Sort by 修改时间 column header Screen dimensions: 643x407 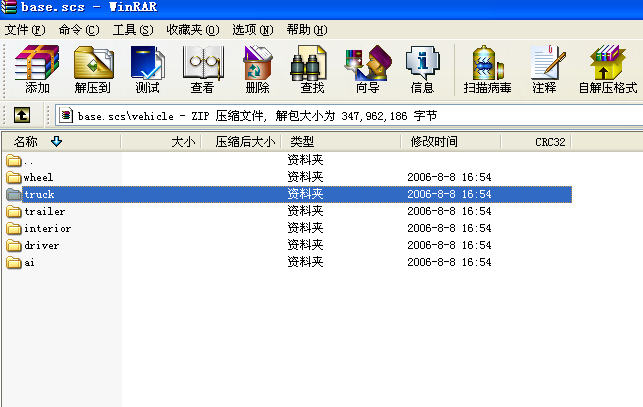click(451, 142)
